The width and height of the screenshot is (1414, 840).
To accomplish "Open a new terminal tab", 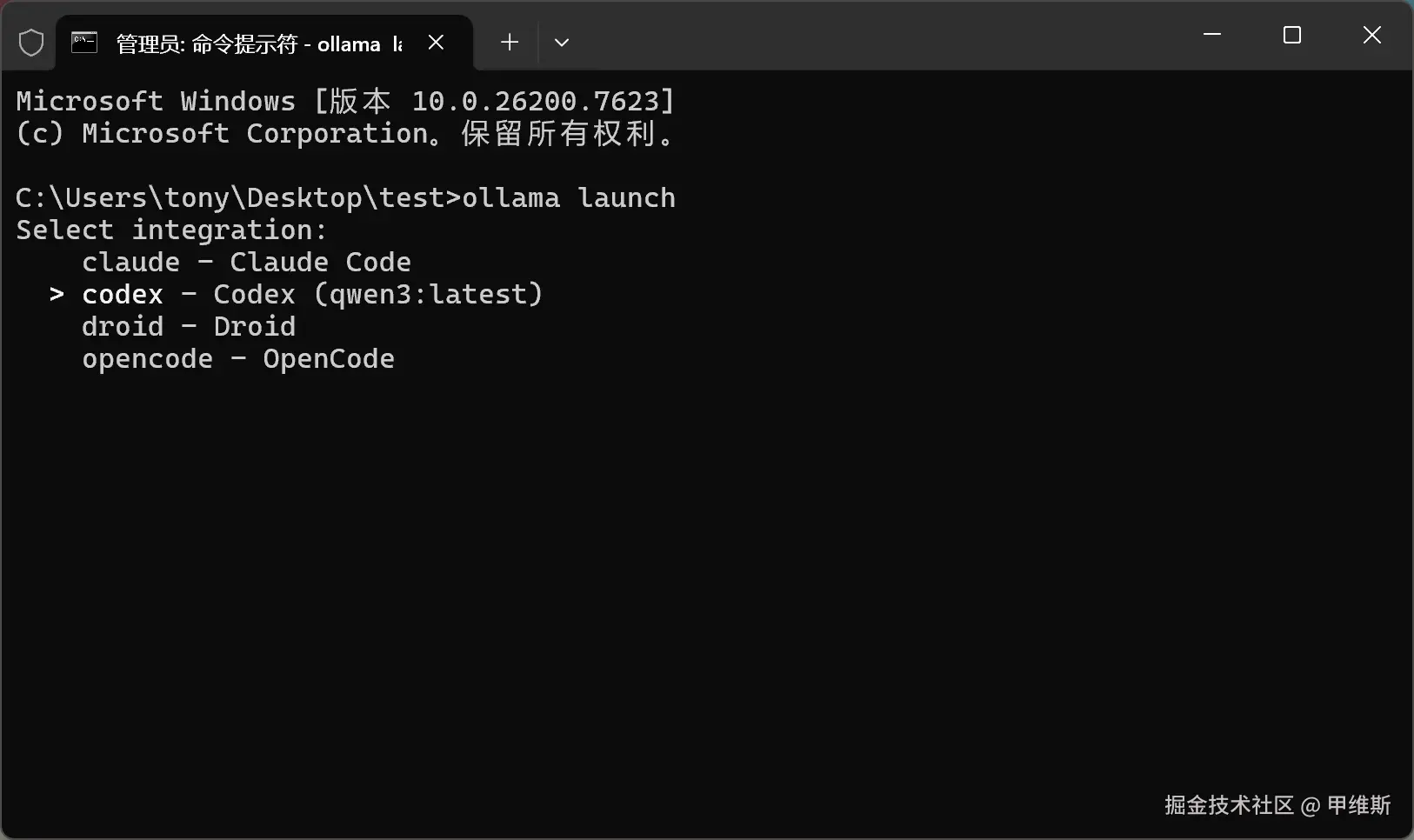I will (510, 43).
